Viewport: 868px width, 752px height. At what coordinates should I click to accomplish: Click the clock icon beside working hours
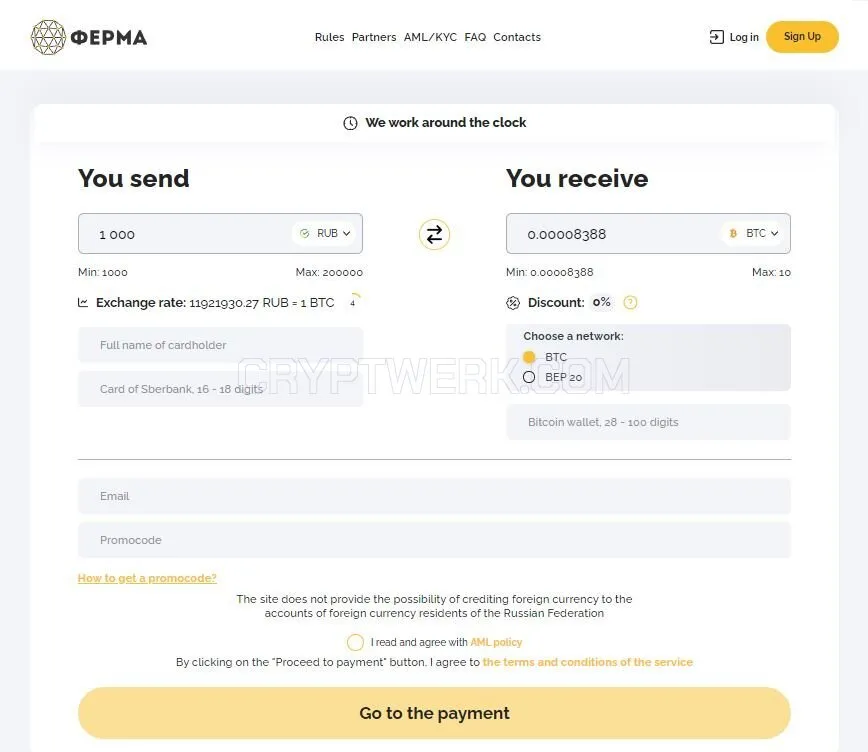[x=350, y=123]
